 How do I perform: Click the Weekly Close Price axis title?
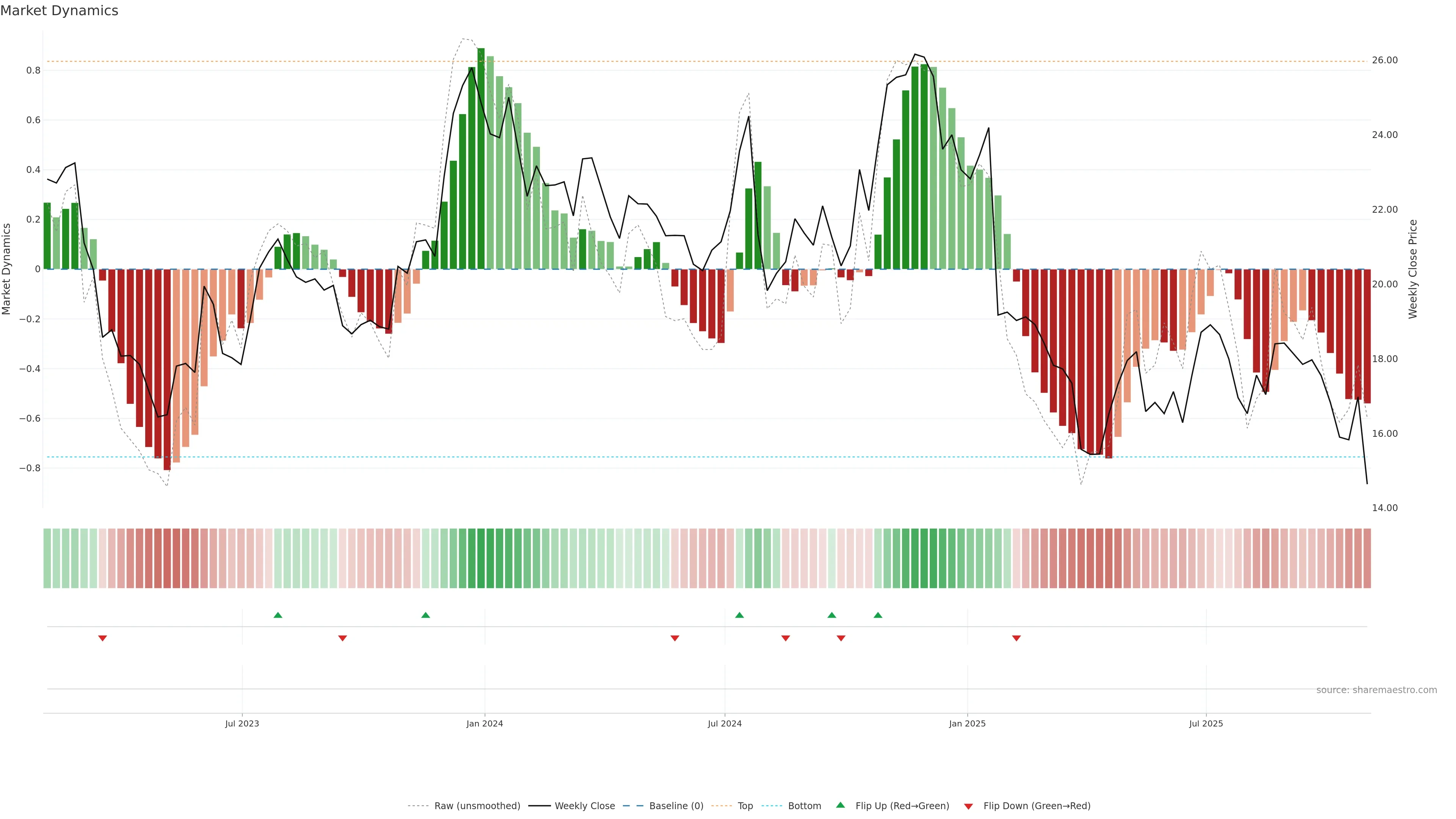(x=1413, y=269)
